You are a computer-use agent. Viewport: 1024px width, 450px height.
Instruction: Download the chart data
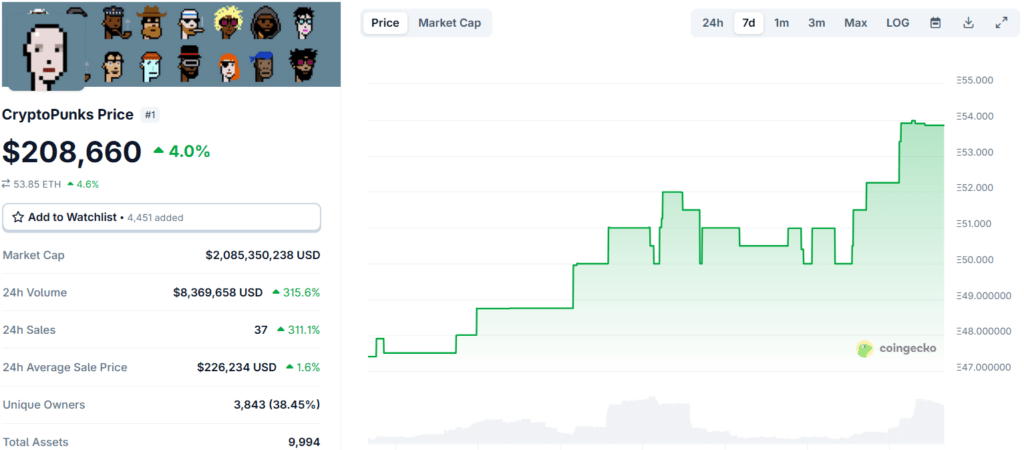pyautogui.click(x=968, y=23)
